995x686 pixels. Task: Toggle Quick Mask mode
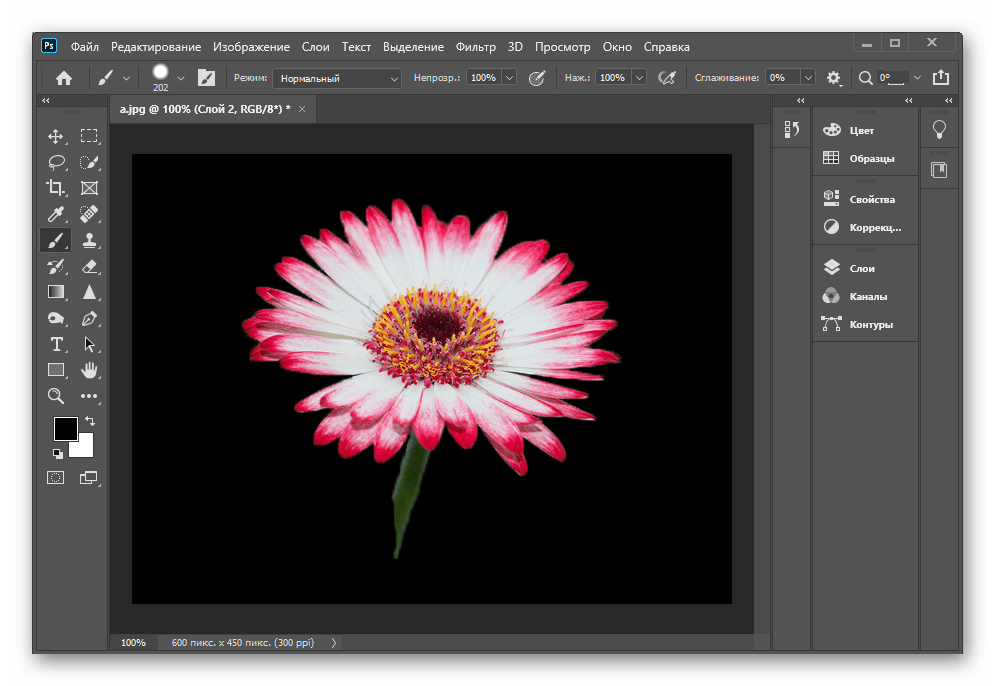(x=56, y=478)
